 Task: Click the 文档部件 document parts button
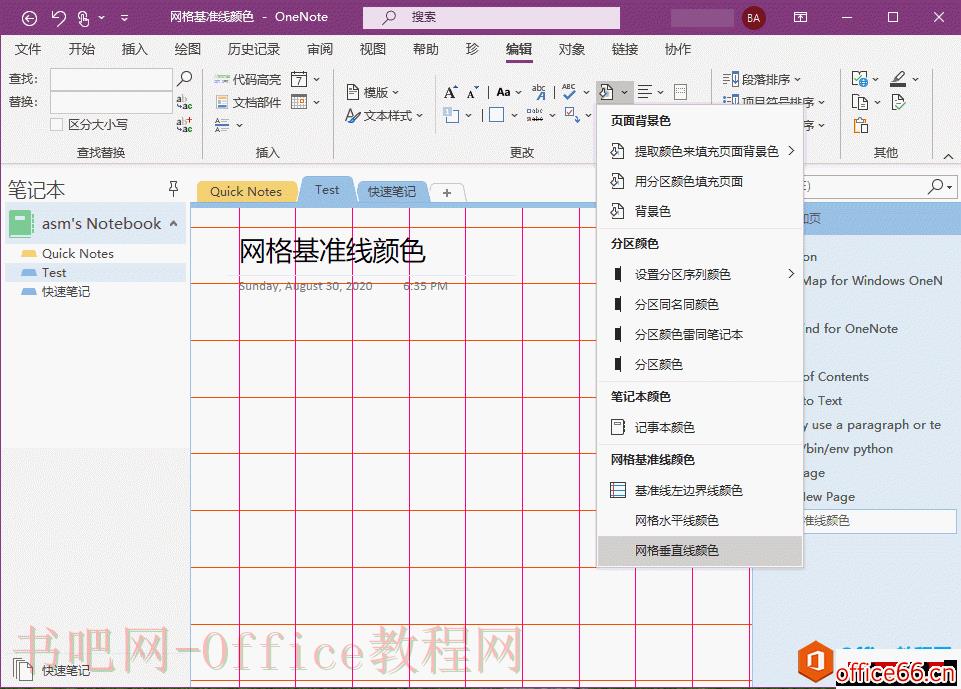(x=248, y=102)
